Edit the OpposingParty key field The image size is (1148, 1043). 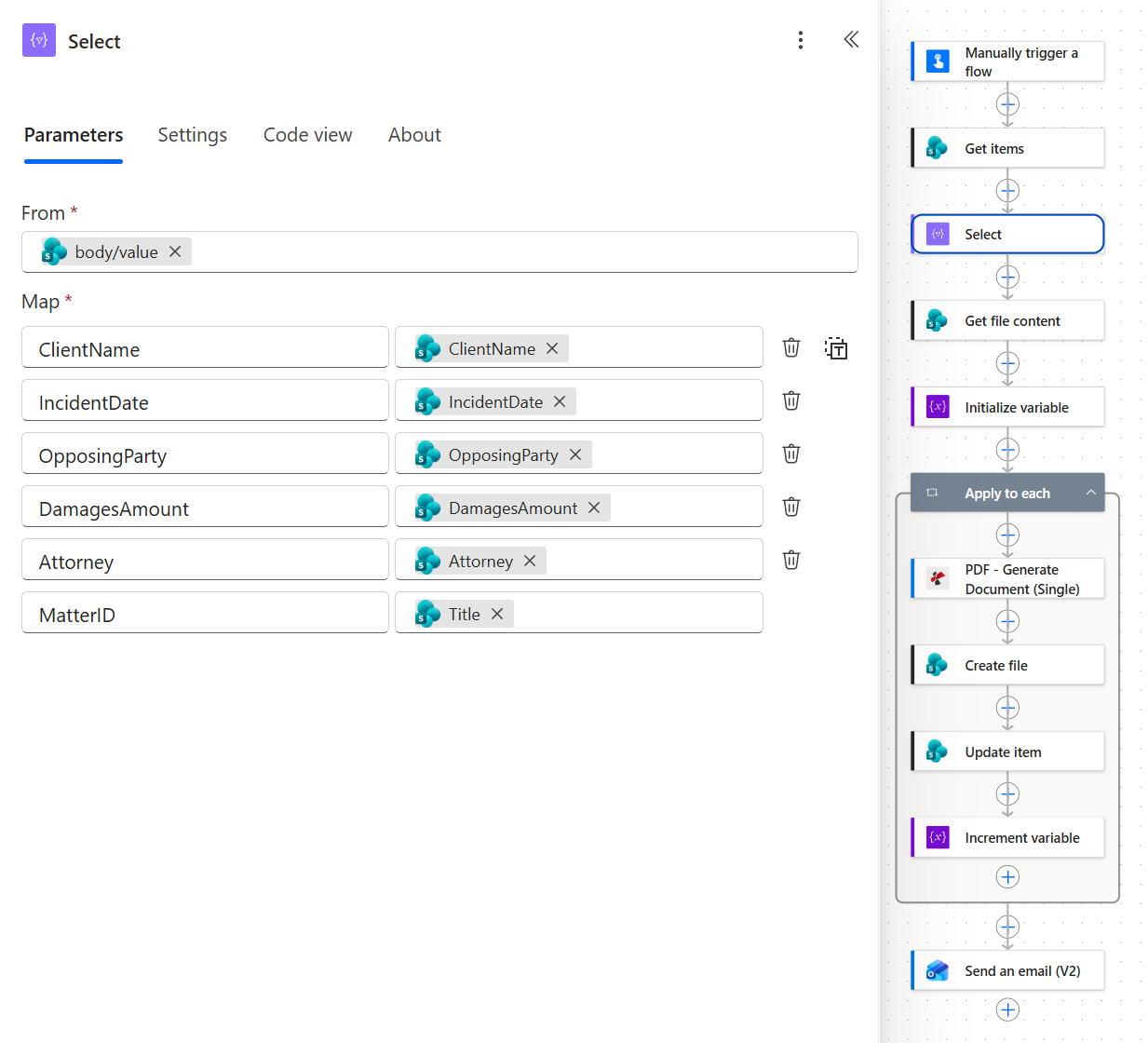pyautogui.click(x=205, y=454)
